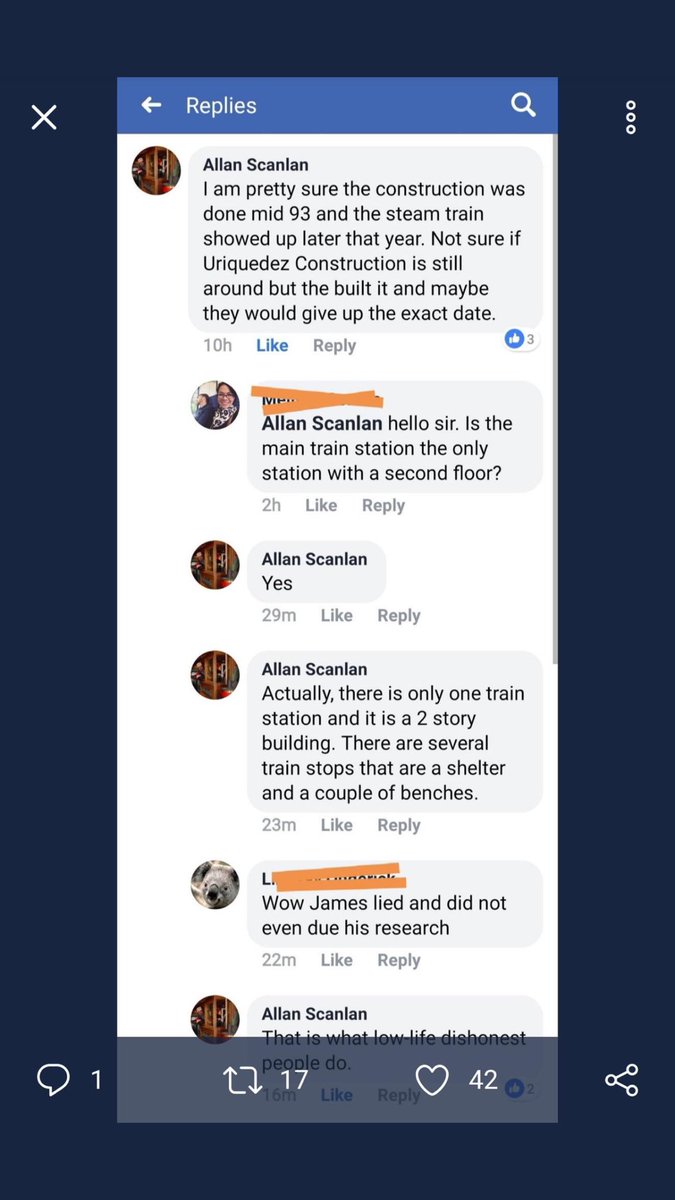Click the scrollbar beside the replies list
Screen dimensions: 675x1200
pos(554,400)
